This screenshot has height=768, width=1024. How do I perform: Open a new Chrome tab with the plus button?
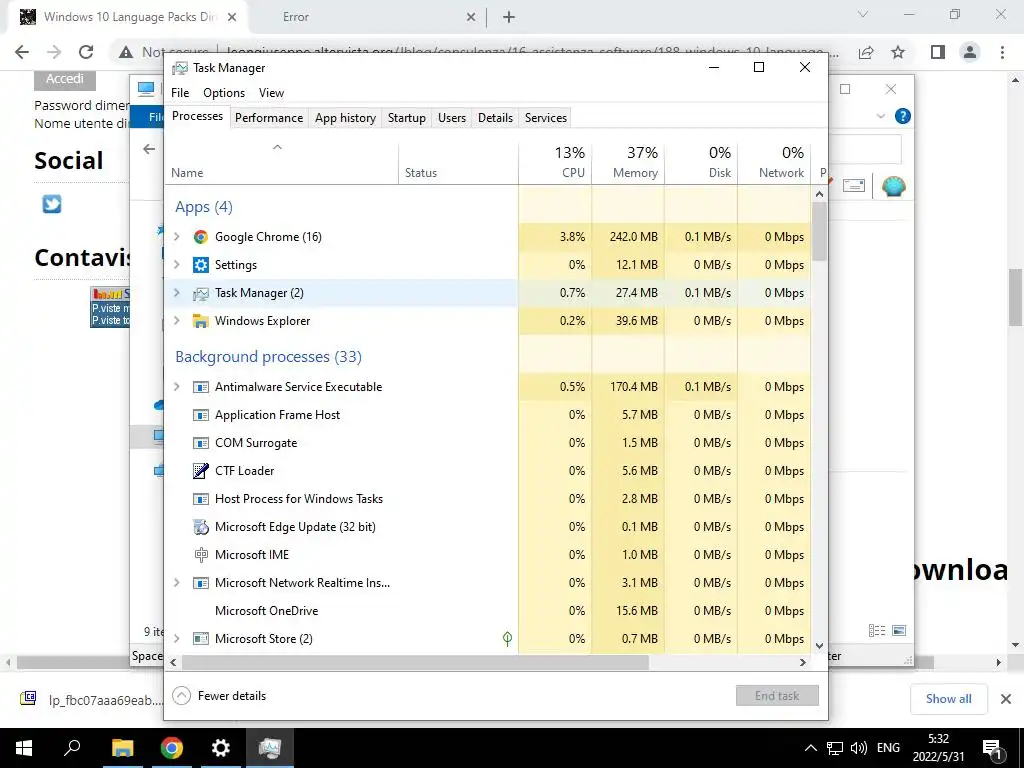point(509,17)
